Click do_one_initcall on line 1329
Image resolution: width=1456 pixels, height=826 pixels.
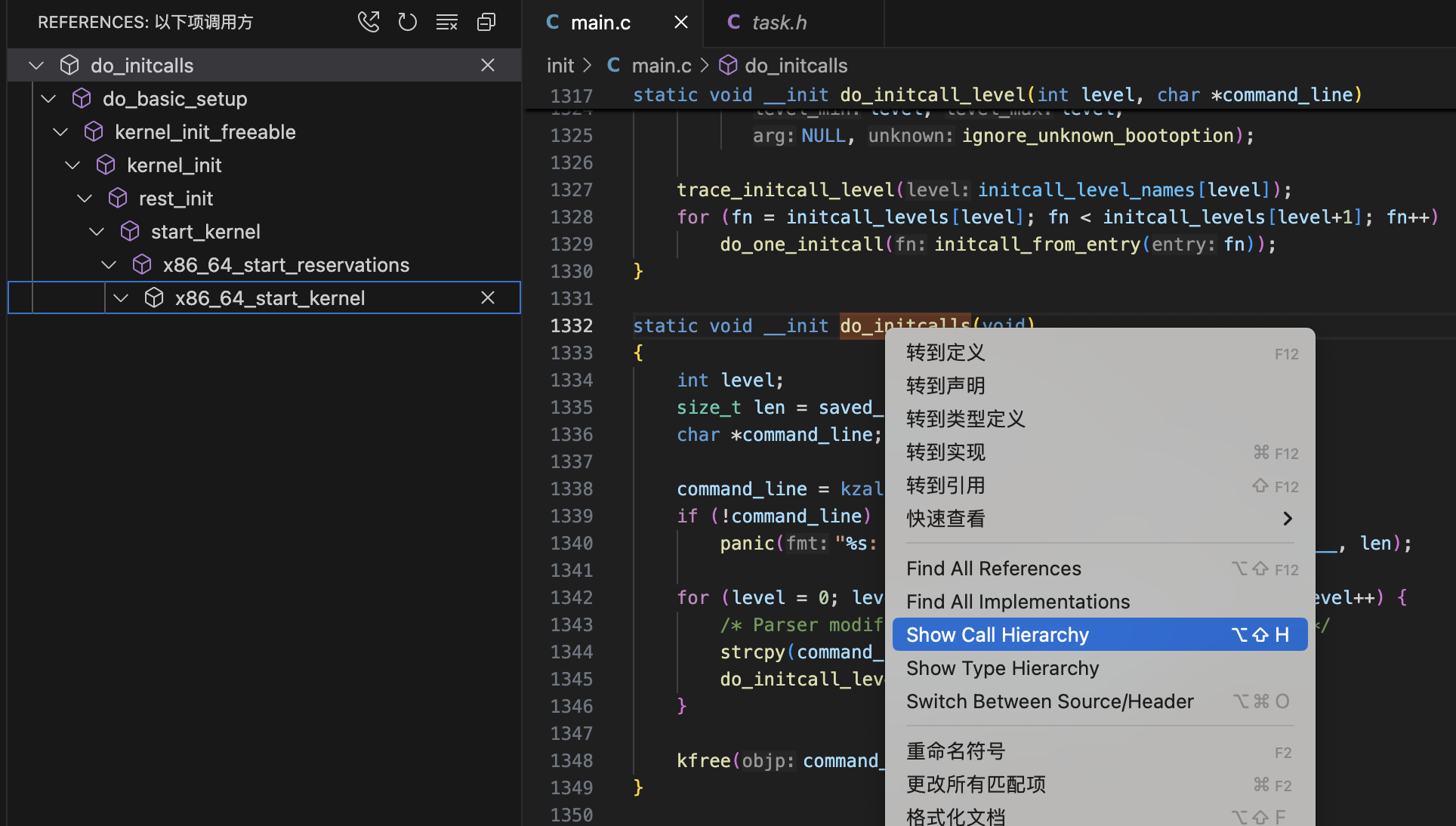[x=801, y=244]
